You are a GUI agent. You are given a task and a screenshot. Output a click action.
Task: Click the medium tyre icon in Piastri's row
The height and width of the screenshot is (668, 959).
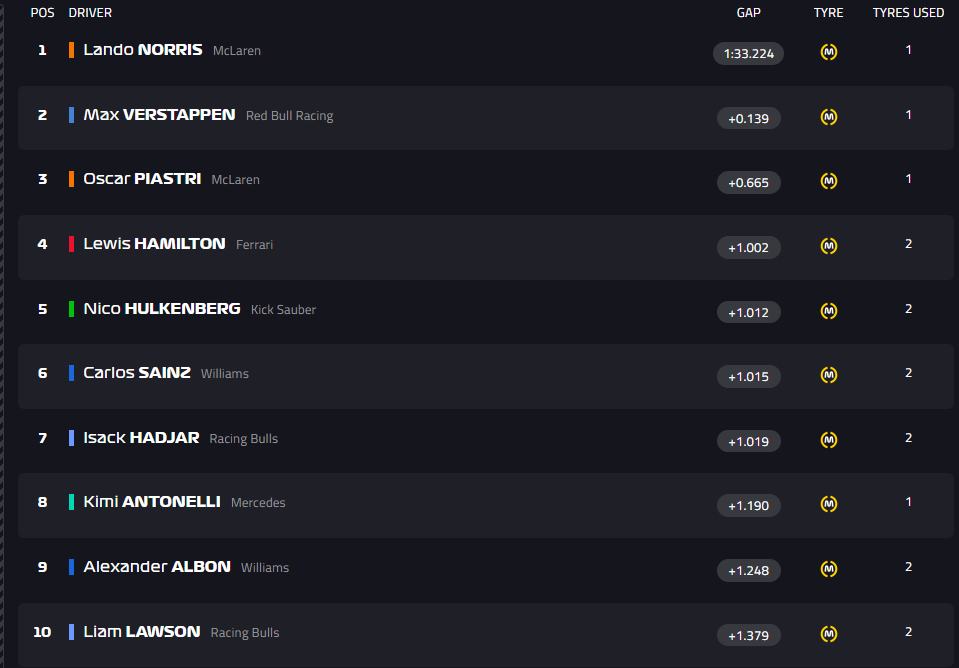tap(828, 181)
